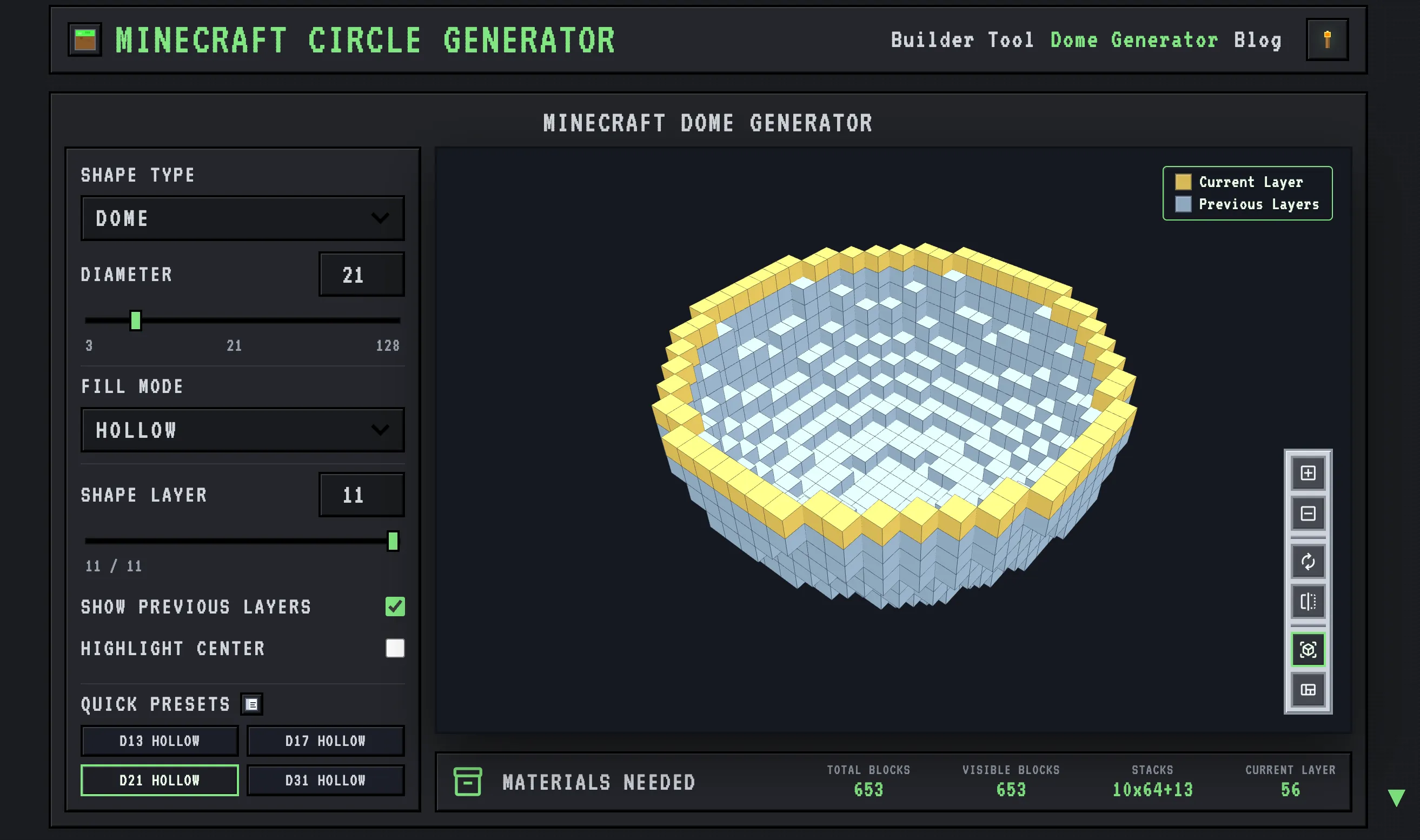Click the green scroll-down arrow
1420x840 pixels.
(x=1396, y=797)
